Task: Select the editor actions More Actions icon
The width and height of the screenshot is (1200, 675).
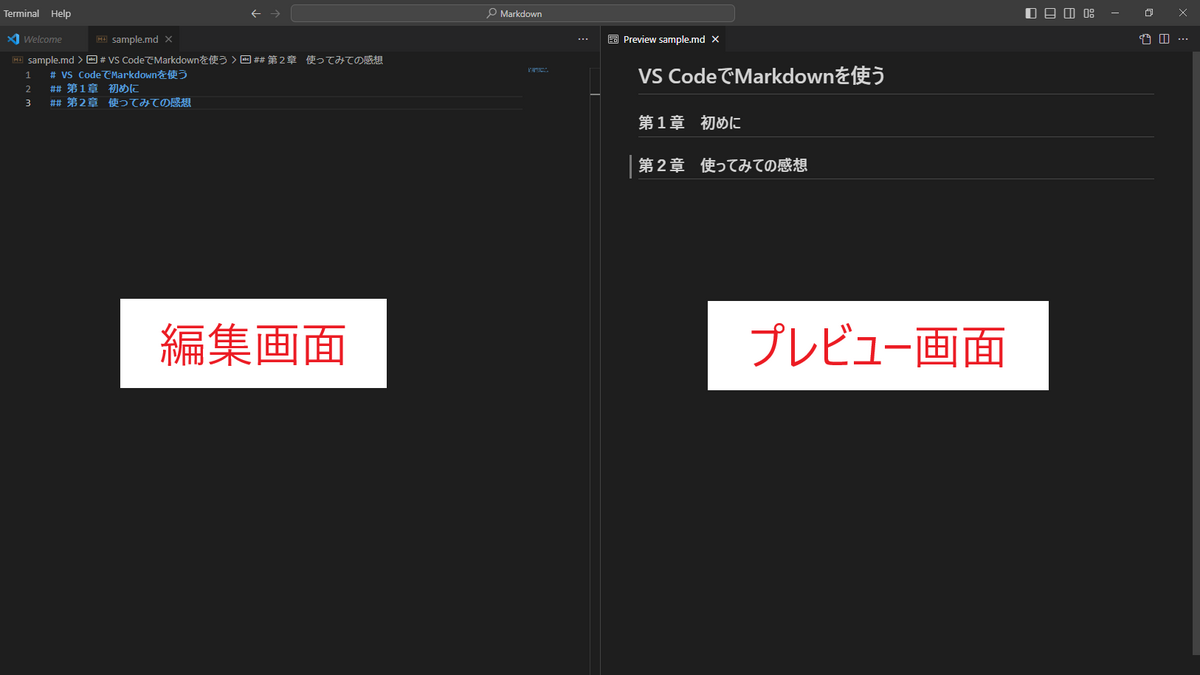Action: pos(583,38)
